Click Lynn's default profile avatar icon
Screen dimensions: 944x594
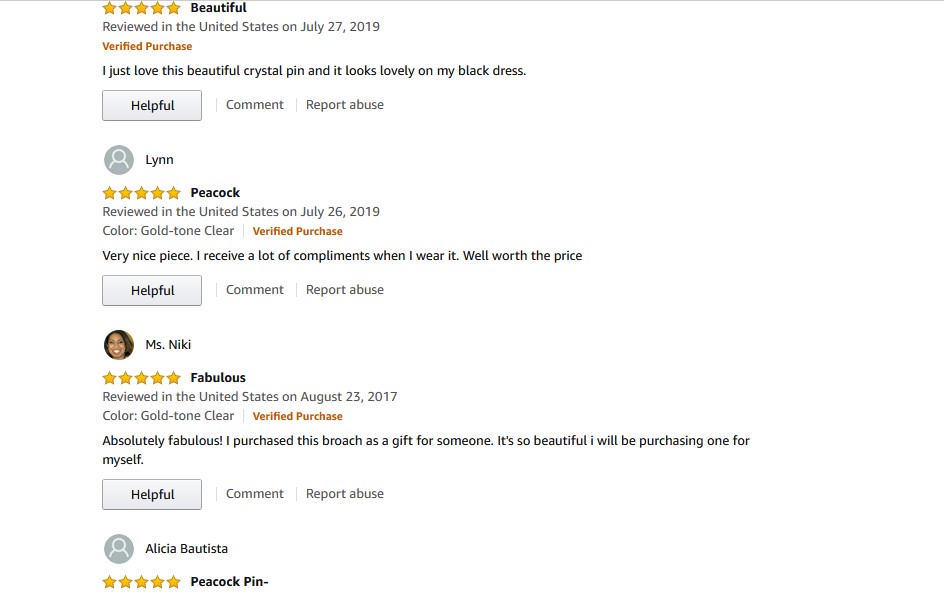coord(119,160)
